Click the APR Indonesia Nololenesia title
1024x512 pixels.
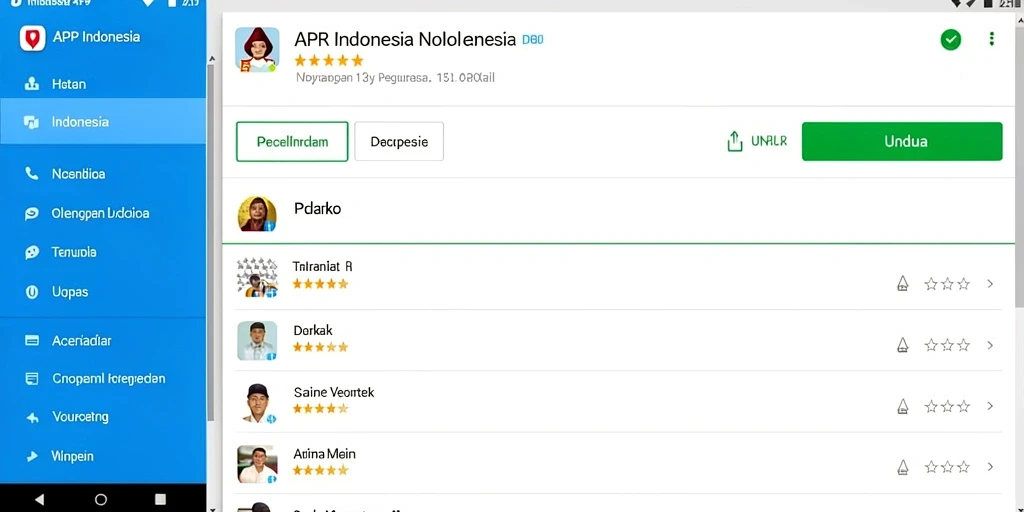click(x=405, y=39)
